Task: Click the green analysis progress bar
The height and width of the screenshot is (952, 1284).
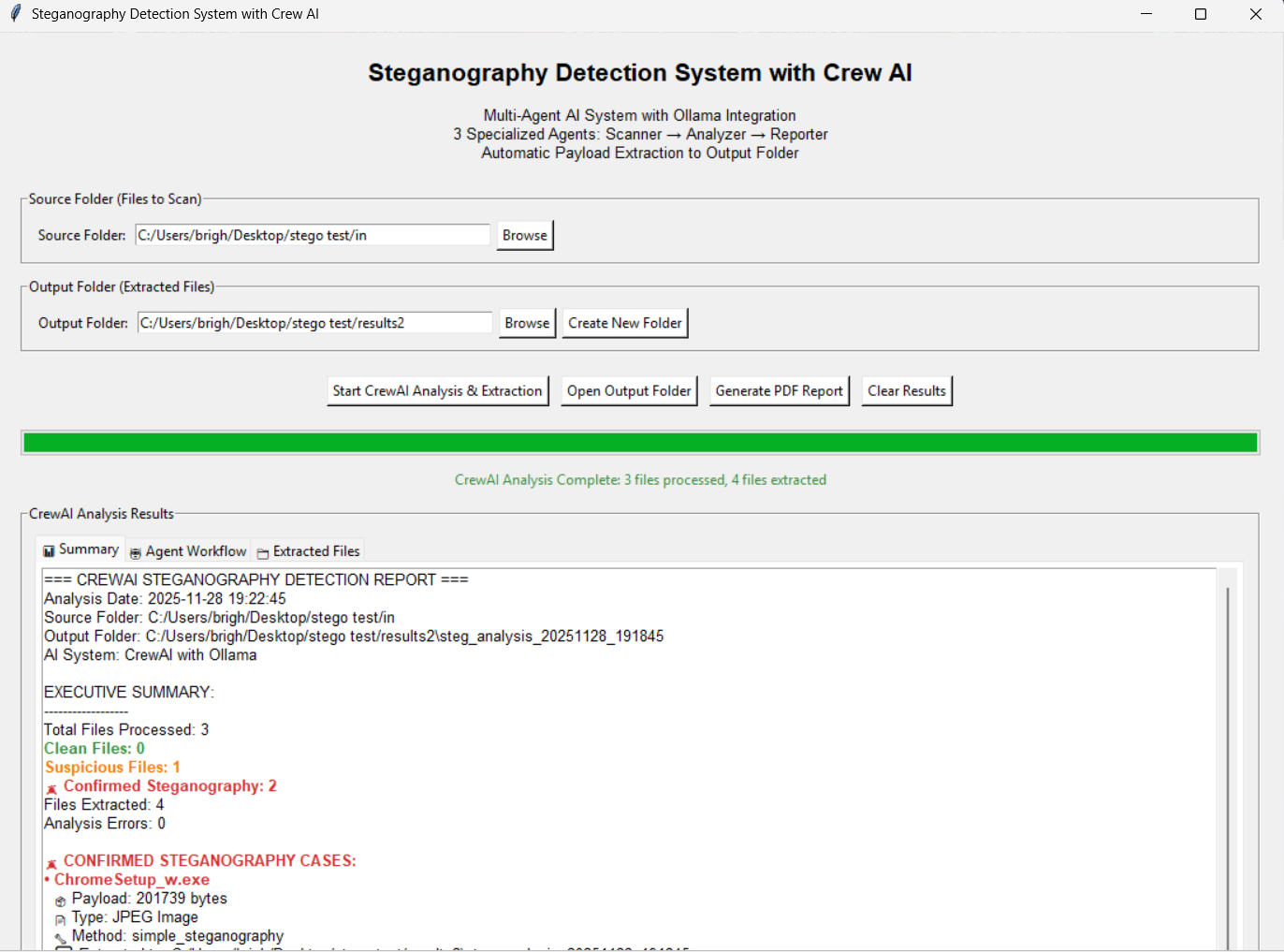Action: (640, 443)
